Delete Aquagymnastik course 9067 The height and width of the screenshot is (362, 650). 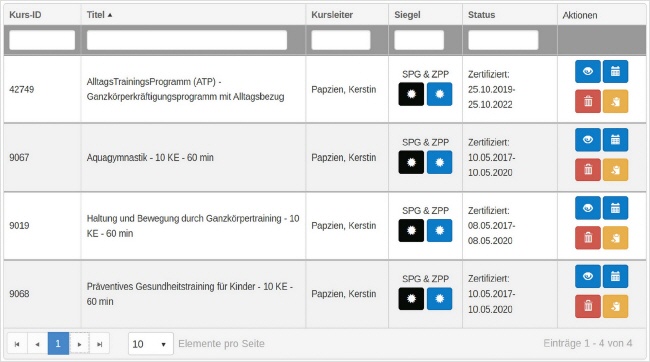click(587, 170)
